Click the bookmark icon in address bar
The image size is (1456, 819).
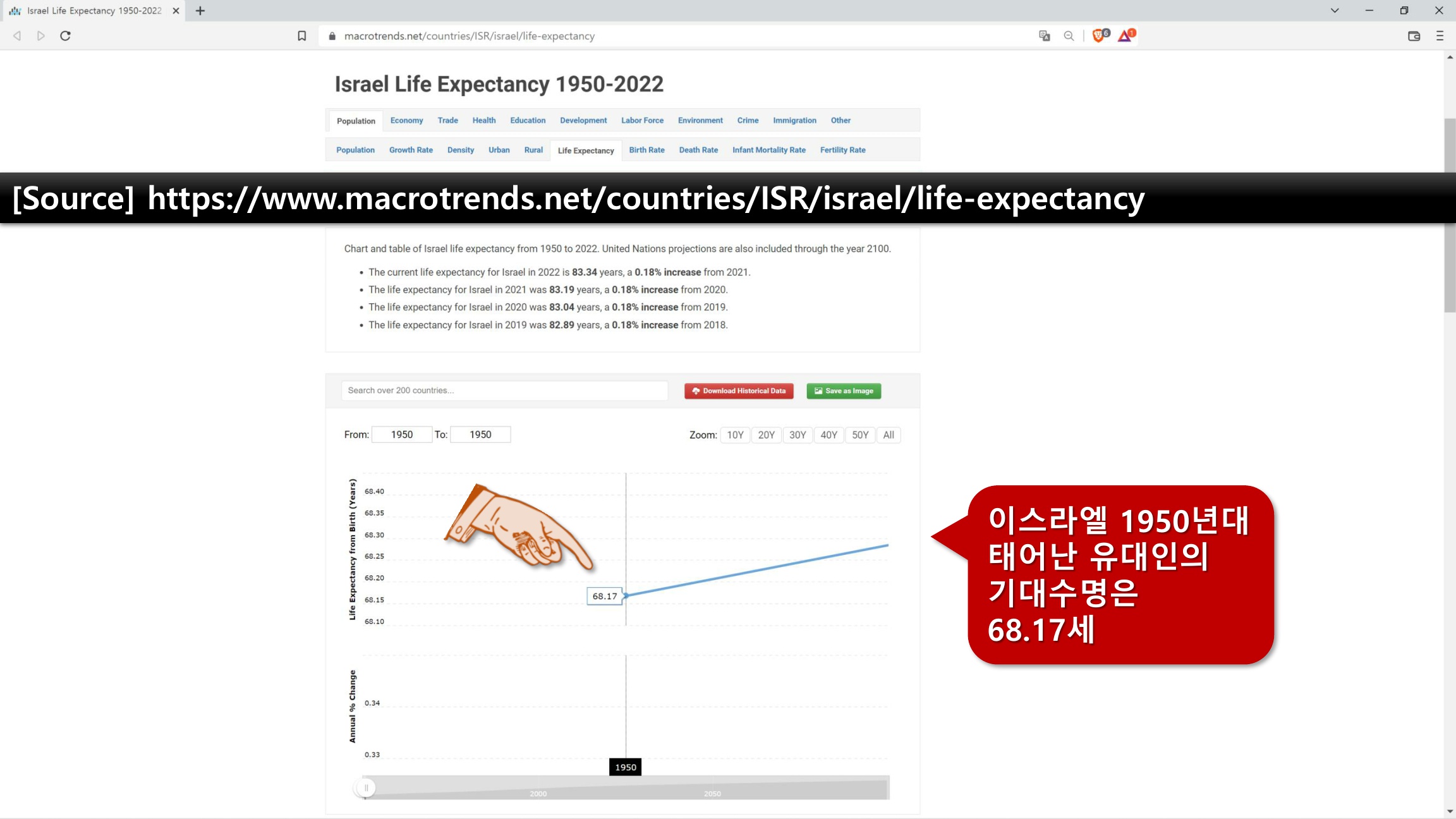[302, 36]
